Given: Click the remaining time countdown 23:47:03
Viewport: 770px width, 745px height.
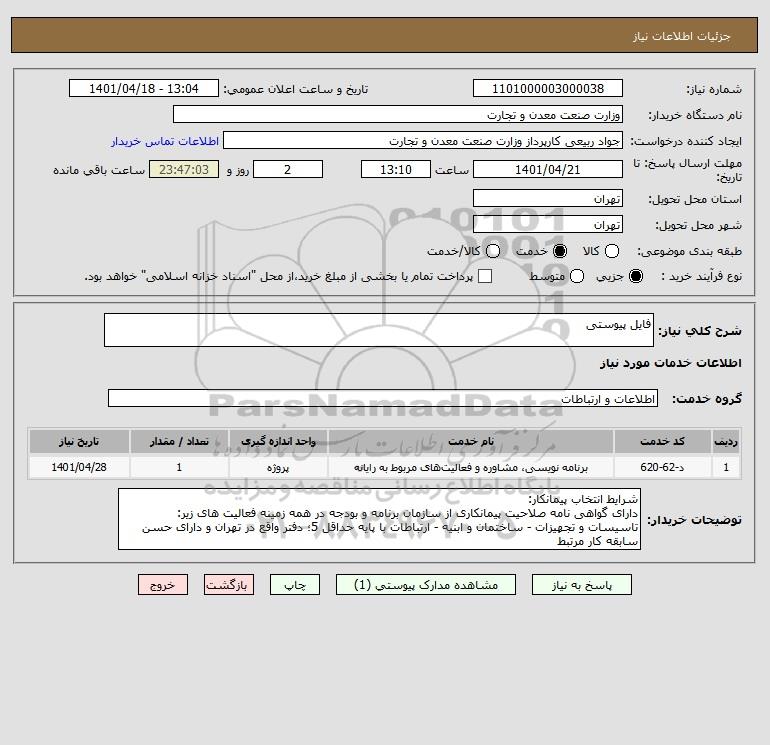Looking at the screenshot, I should (x=184, y=169).
